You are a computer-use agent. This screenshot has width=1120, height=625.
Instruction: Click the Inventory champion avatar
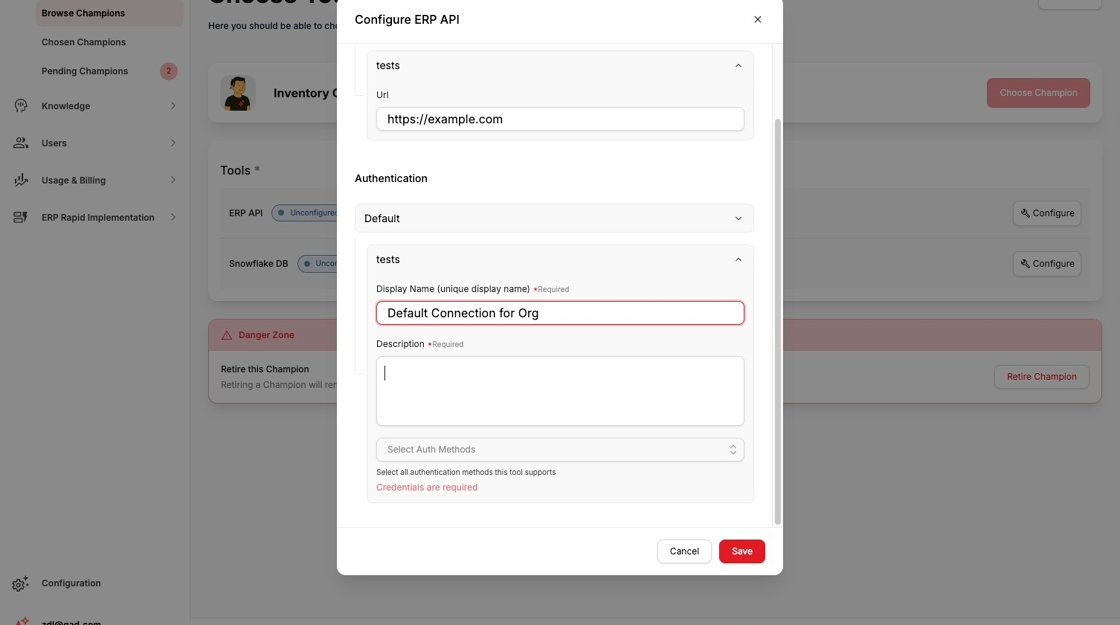(238, 93)
